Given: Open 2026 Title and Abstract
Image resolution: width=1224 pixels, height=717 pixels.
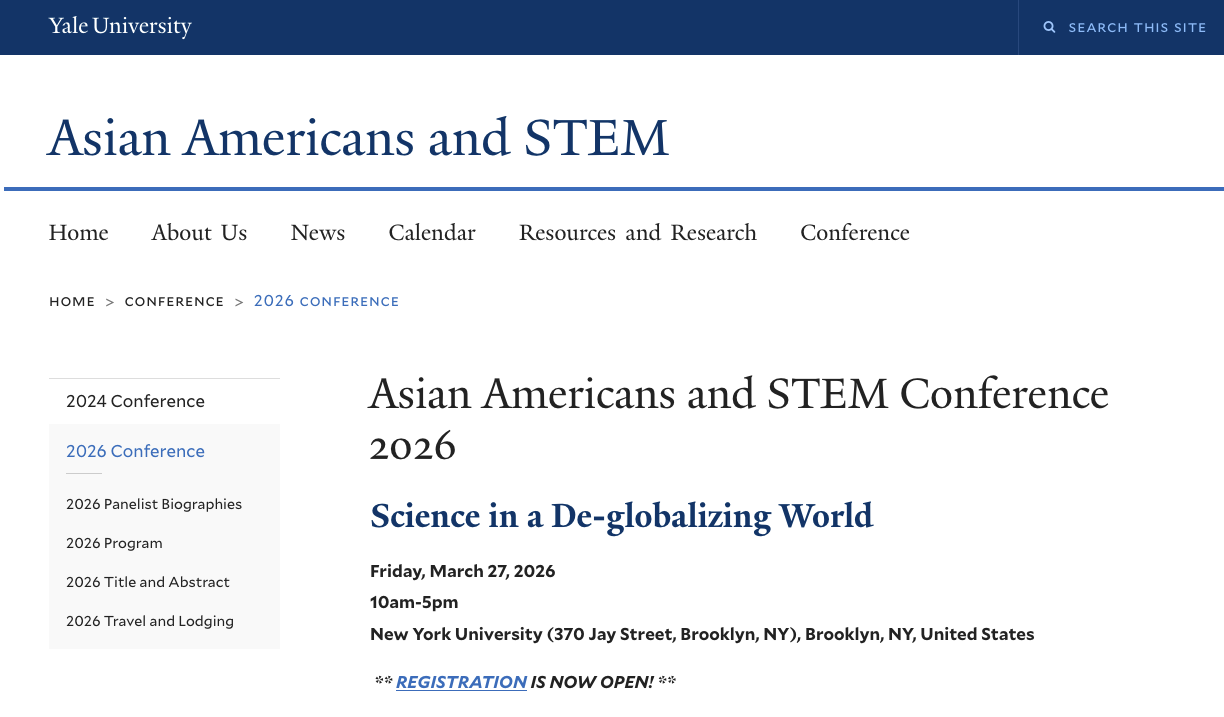Looking at the screenshot, I should point(147,582).
